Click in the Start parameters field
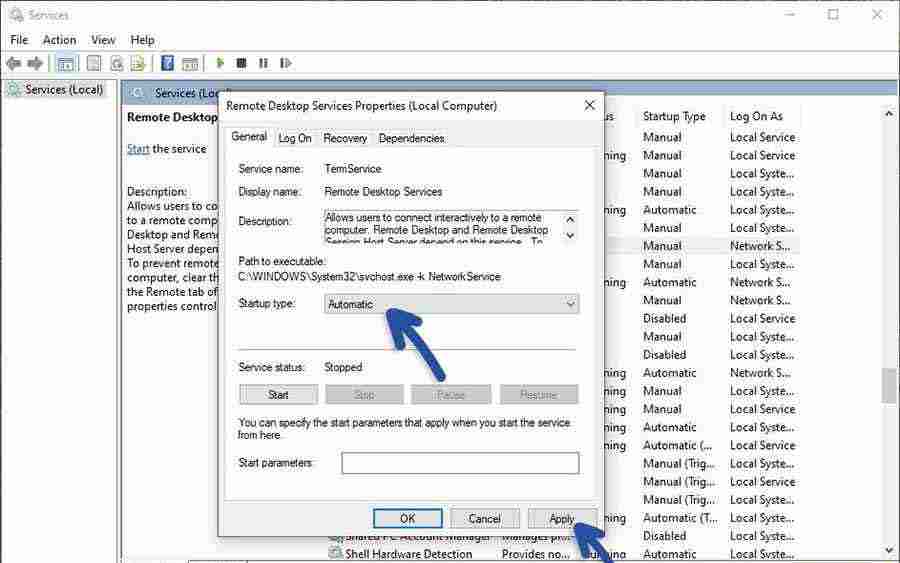Viewport: 900px width, 563px height. (460, 463)
